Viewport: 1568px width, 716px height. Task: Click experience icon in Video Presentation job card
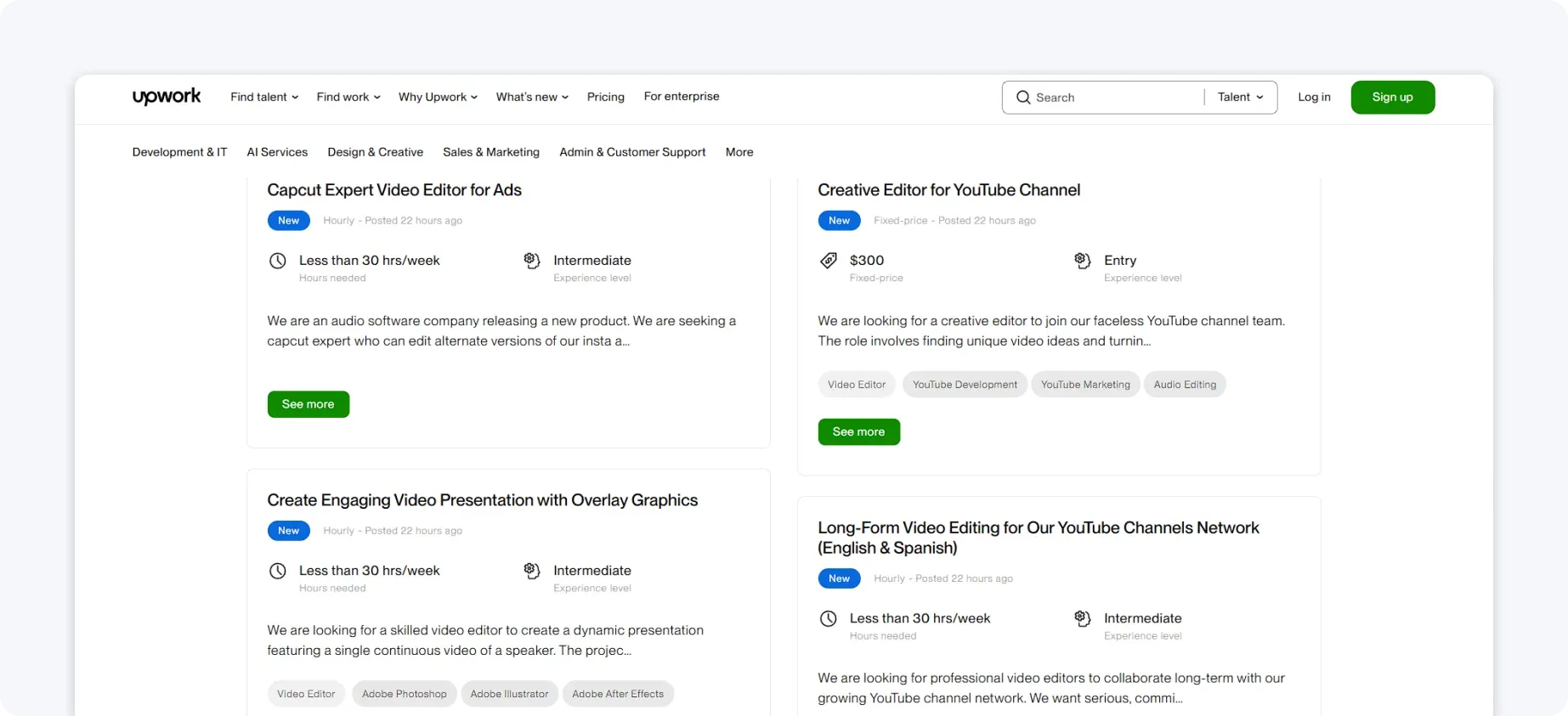point(532,571)
